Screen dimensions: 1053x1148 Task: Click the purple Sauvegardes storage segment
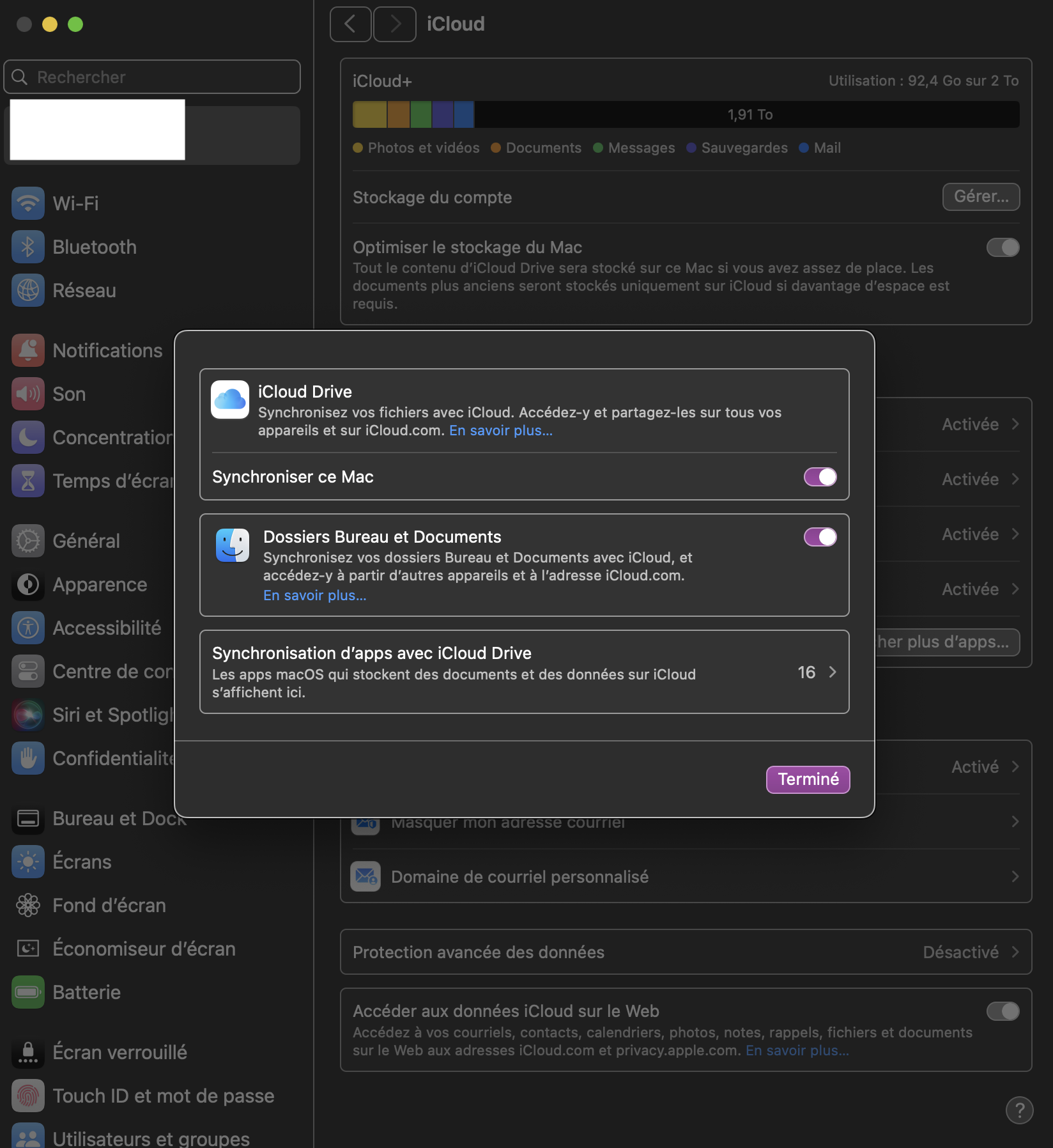[x=443, y=114]
